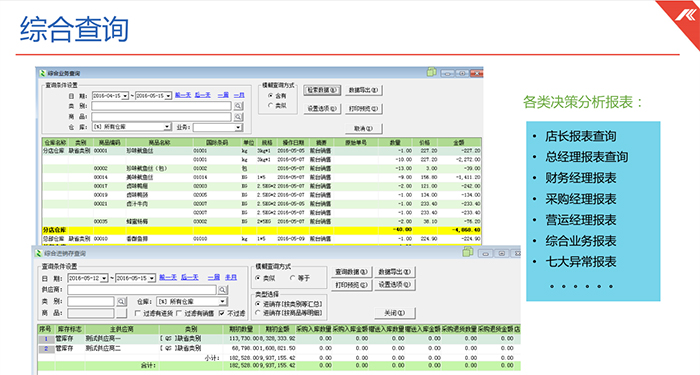Click 后一天 link in 综合进销存查询 window
This screenshot has height=375, width=700.
point(190,277)
